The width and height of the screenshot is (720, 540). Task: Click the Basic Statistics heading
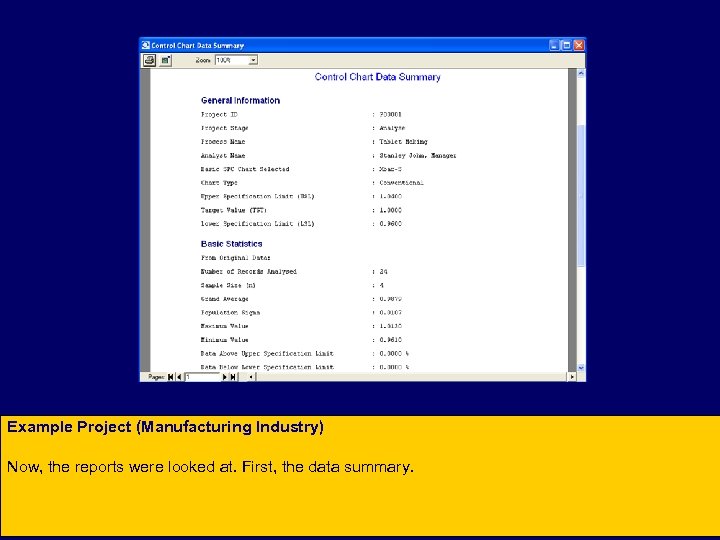click(x=231, y=244)
